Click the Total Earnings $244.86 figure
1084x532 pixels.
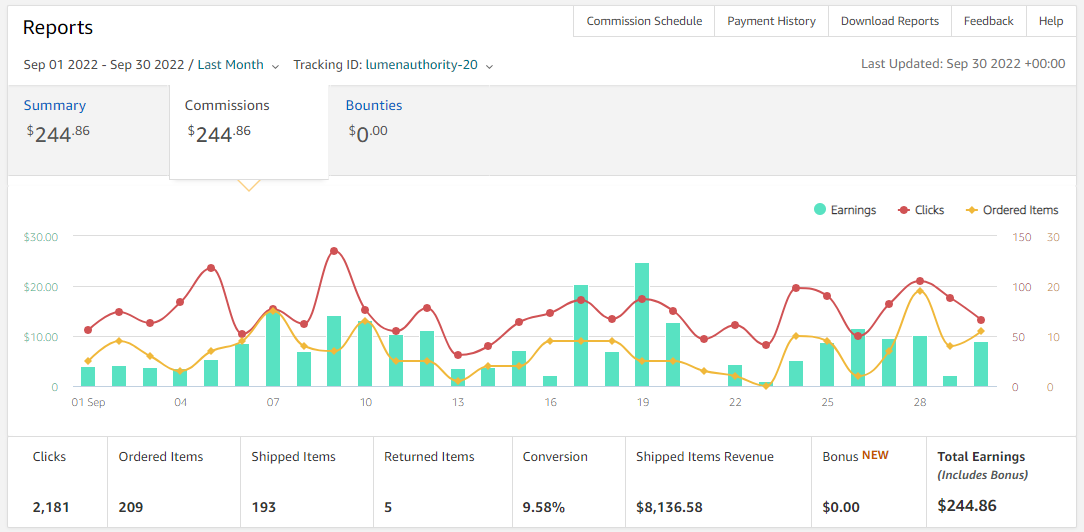[x=966, y=505]
